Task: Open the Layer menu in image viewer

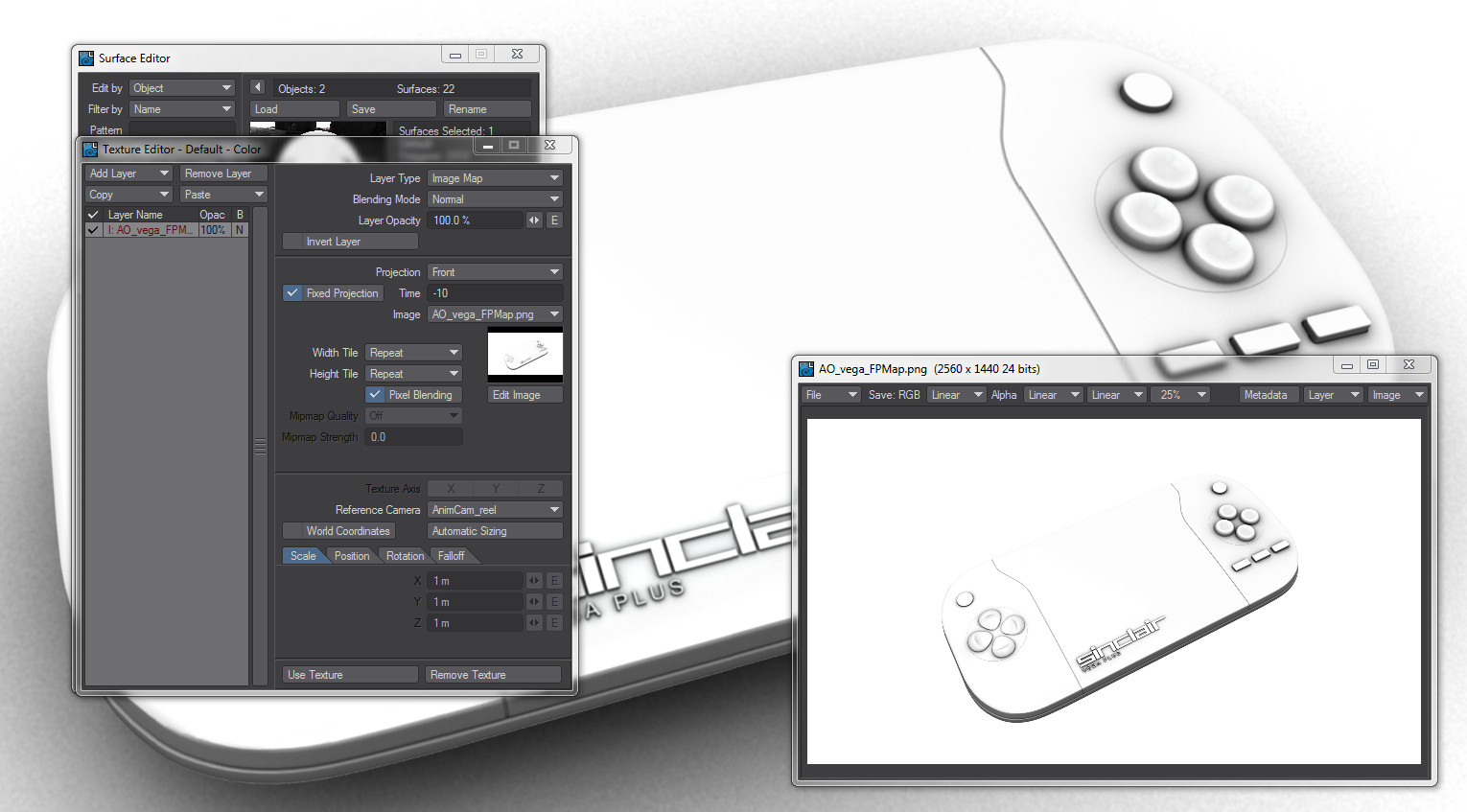Action: pos(1334,395)
